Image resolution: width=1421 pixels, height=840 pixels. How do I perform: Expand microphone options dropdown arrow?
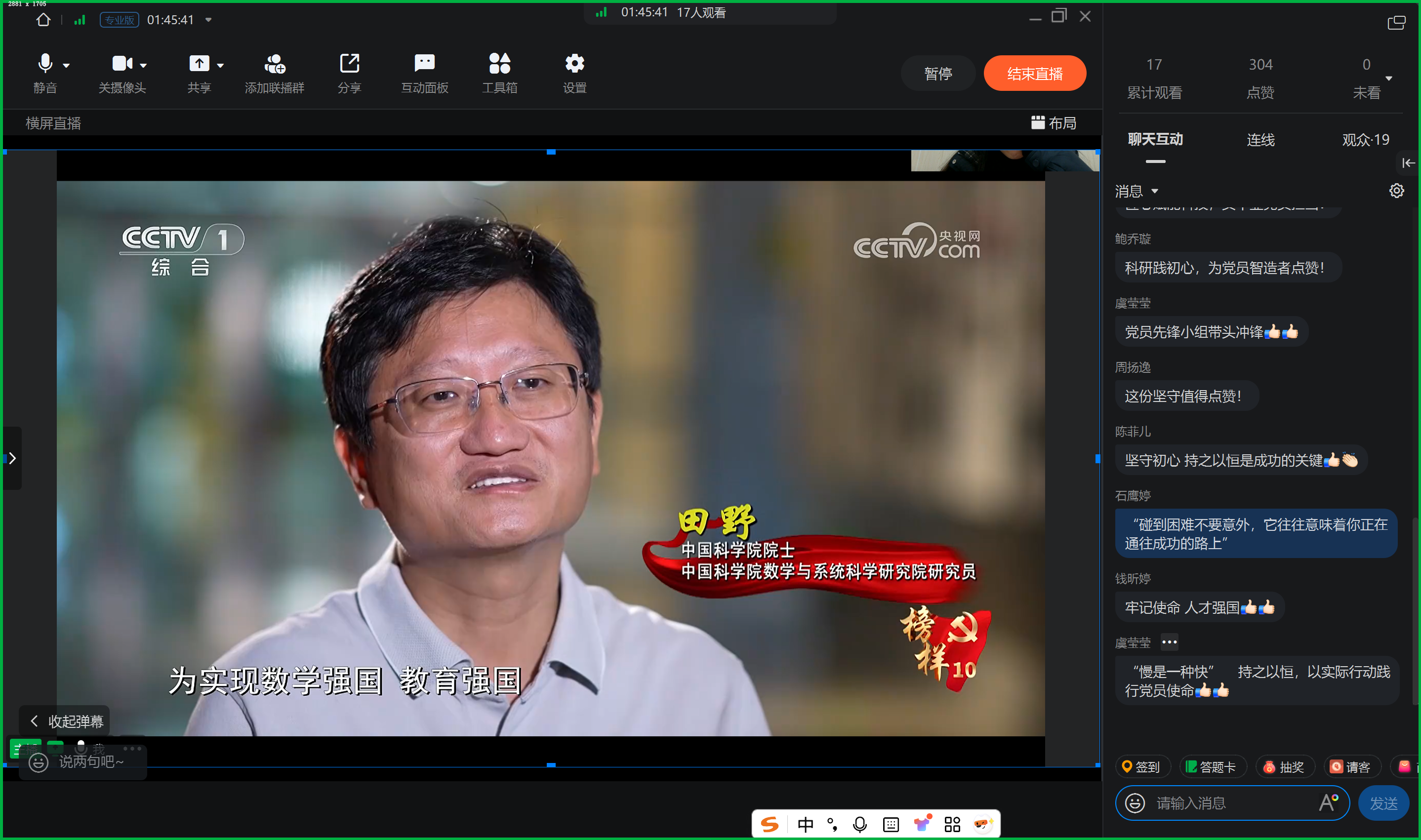point(67,66)
